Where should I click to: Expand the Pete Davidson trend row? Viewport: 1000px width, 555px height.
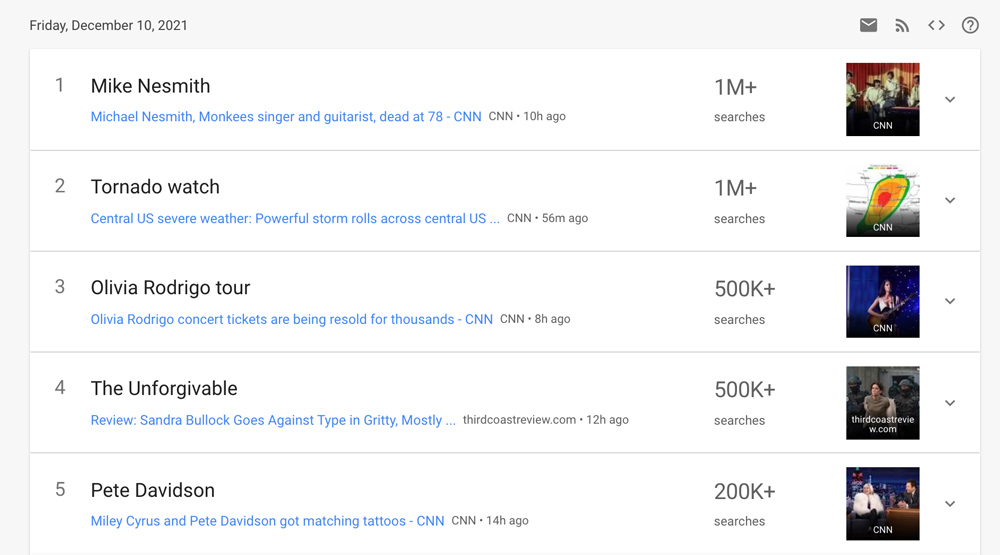point(950,504)
